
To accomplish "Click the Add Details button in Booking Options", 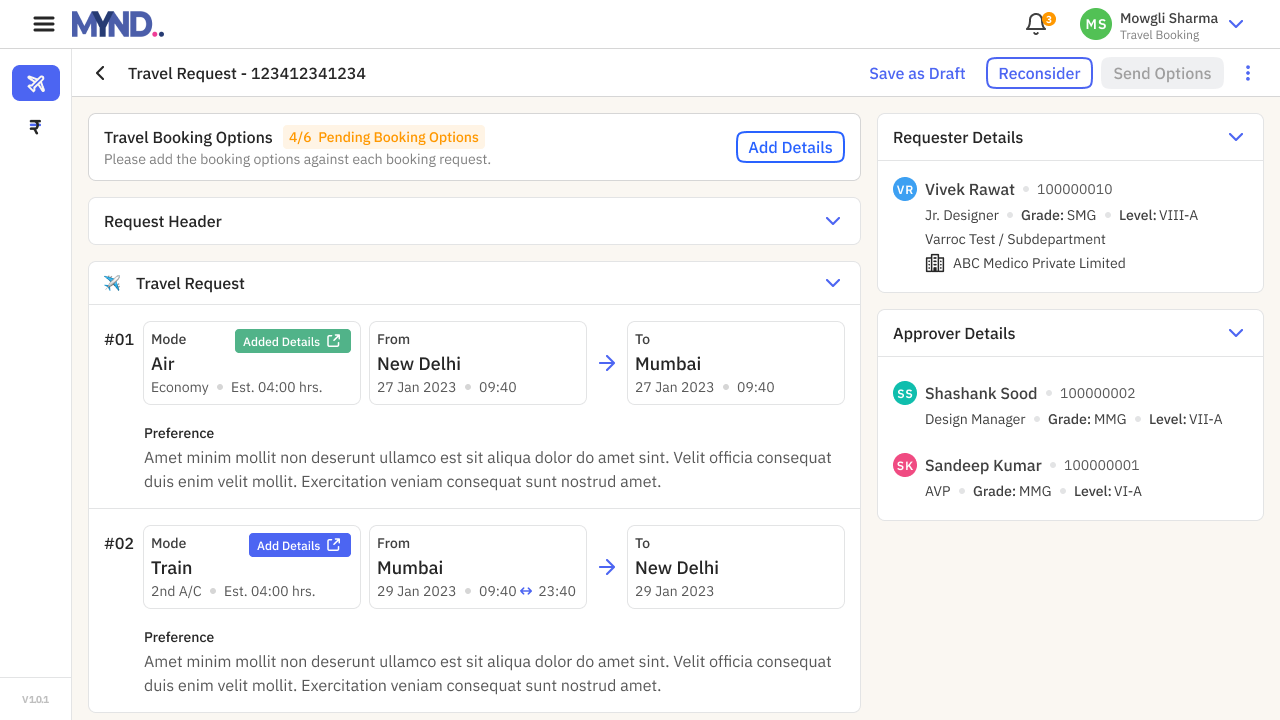I will pos(790,147).
